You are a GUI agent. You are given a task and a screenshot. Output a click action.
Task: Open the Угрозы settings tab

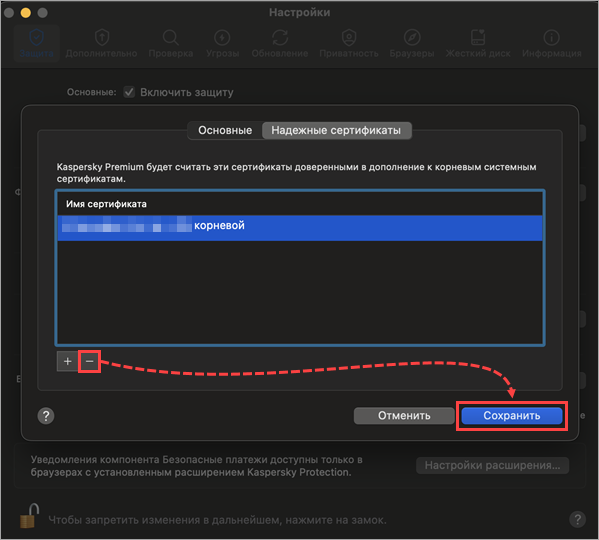[x=222, y=44]
